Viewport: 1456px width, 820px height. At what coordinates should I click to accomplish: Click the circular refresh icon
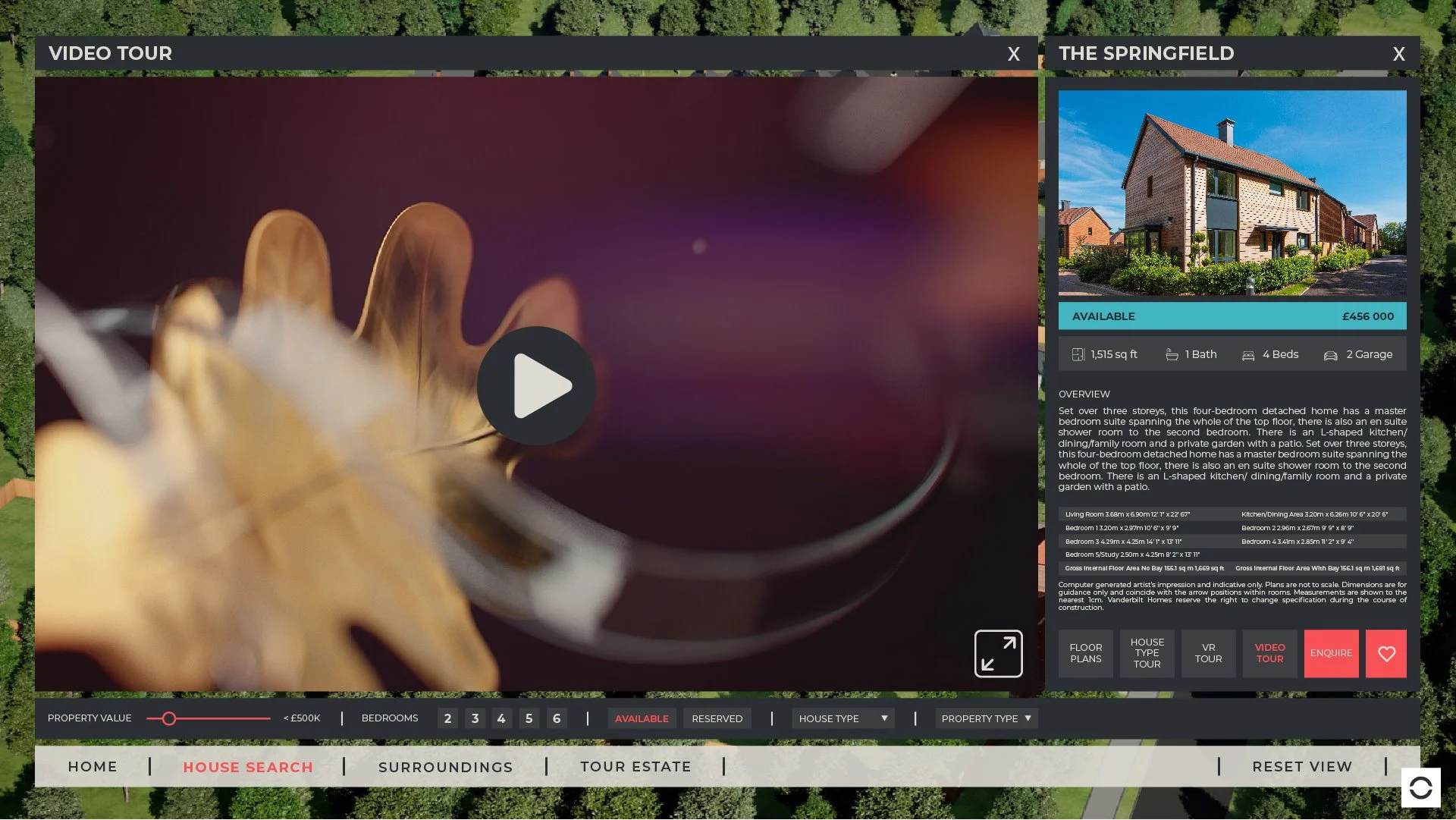1420,787
